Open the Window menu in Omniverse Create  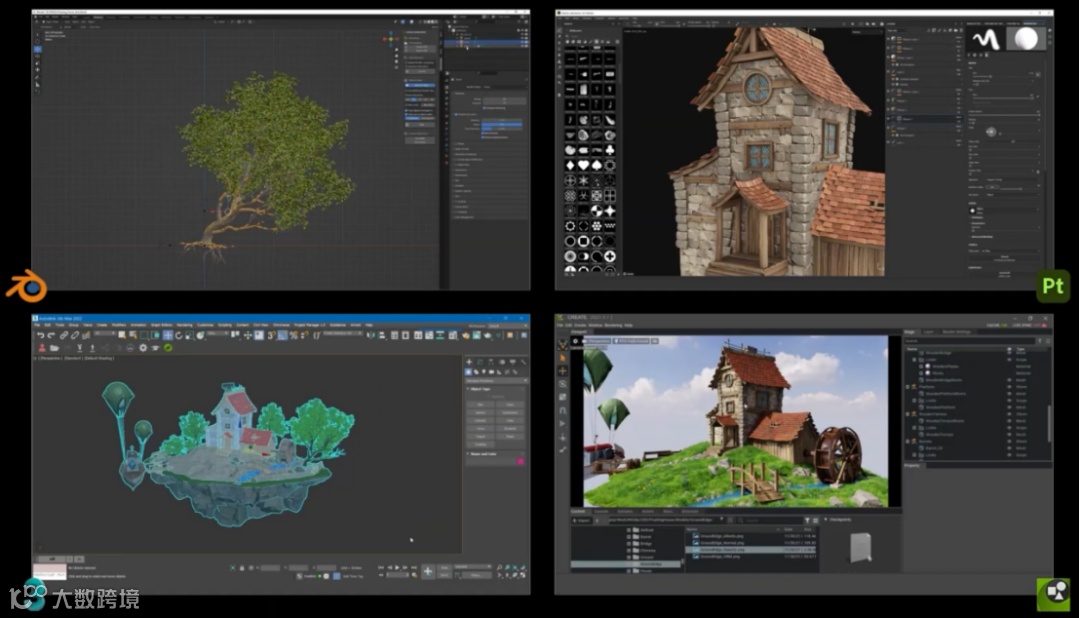[595, 325]
